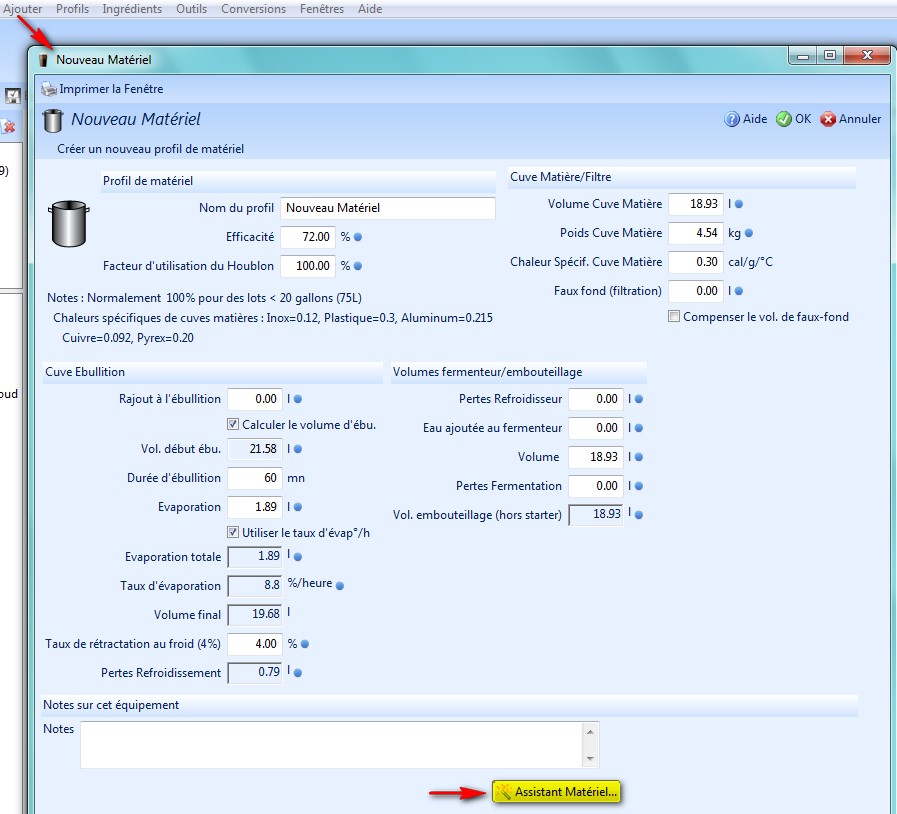The image size is (897, 814).
Task: Click the Notes text area
Action: 330,745
